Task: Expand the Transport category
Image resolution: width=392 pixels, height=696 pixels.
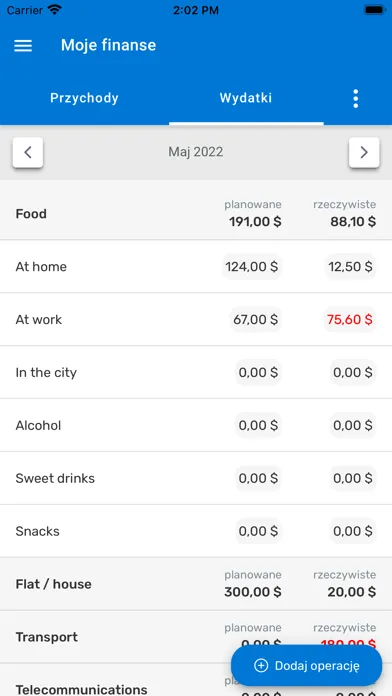Action: (196, 637)
